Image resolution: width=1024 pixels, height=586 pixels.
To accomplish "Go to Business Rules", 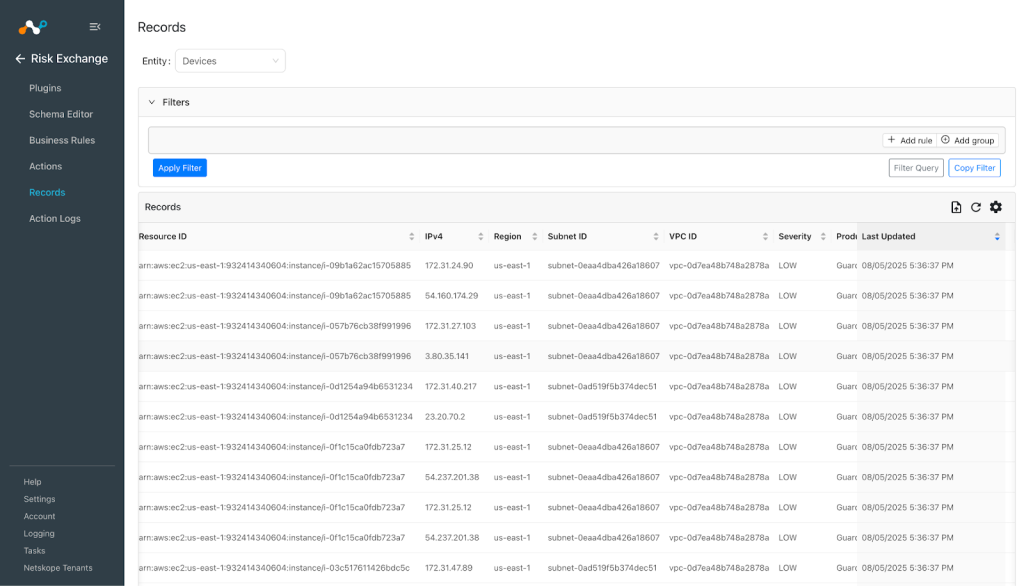I will (x=62, y=140).
